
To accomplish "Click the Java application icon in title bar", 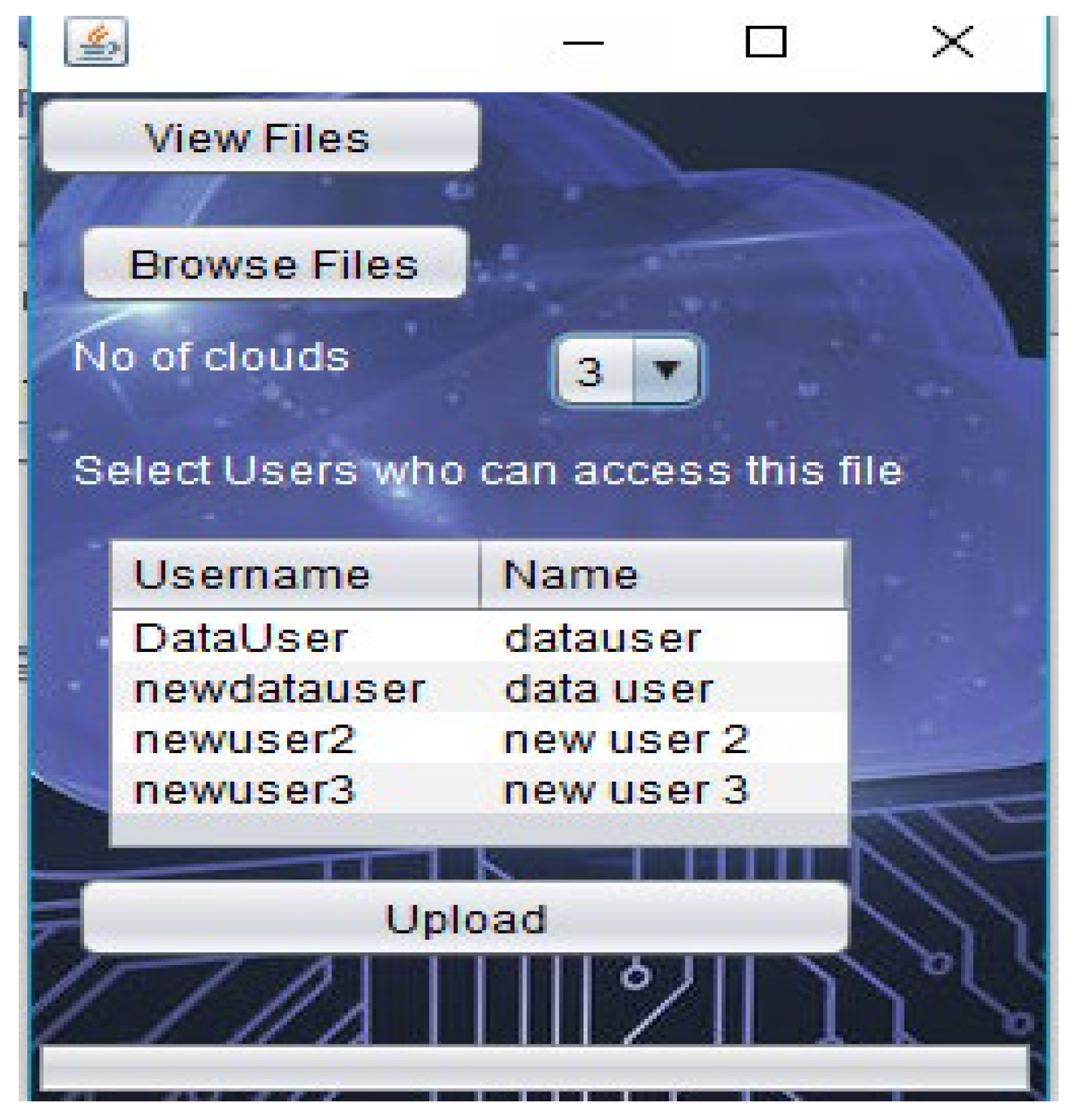I will (96, 42).
